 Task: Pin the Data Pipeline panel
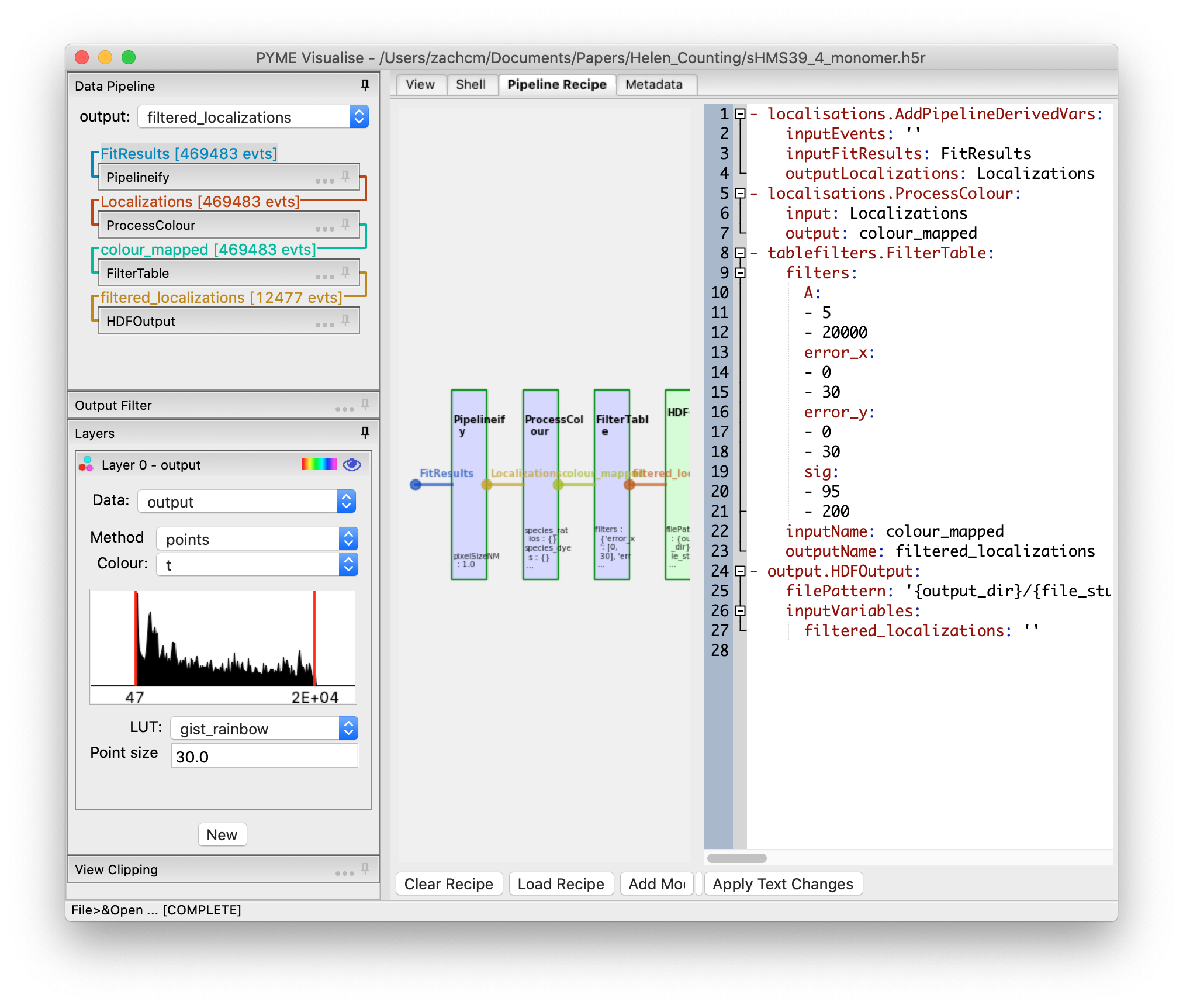tap(364, 85)
